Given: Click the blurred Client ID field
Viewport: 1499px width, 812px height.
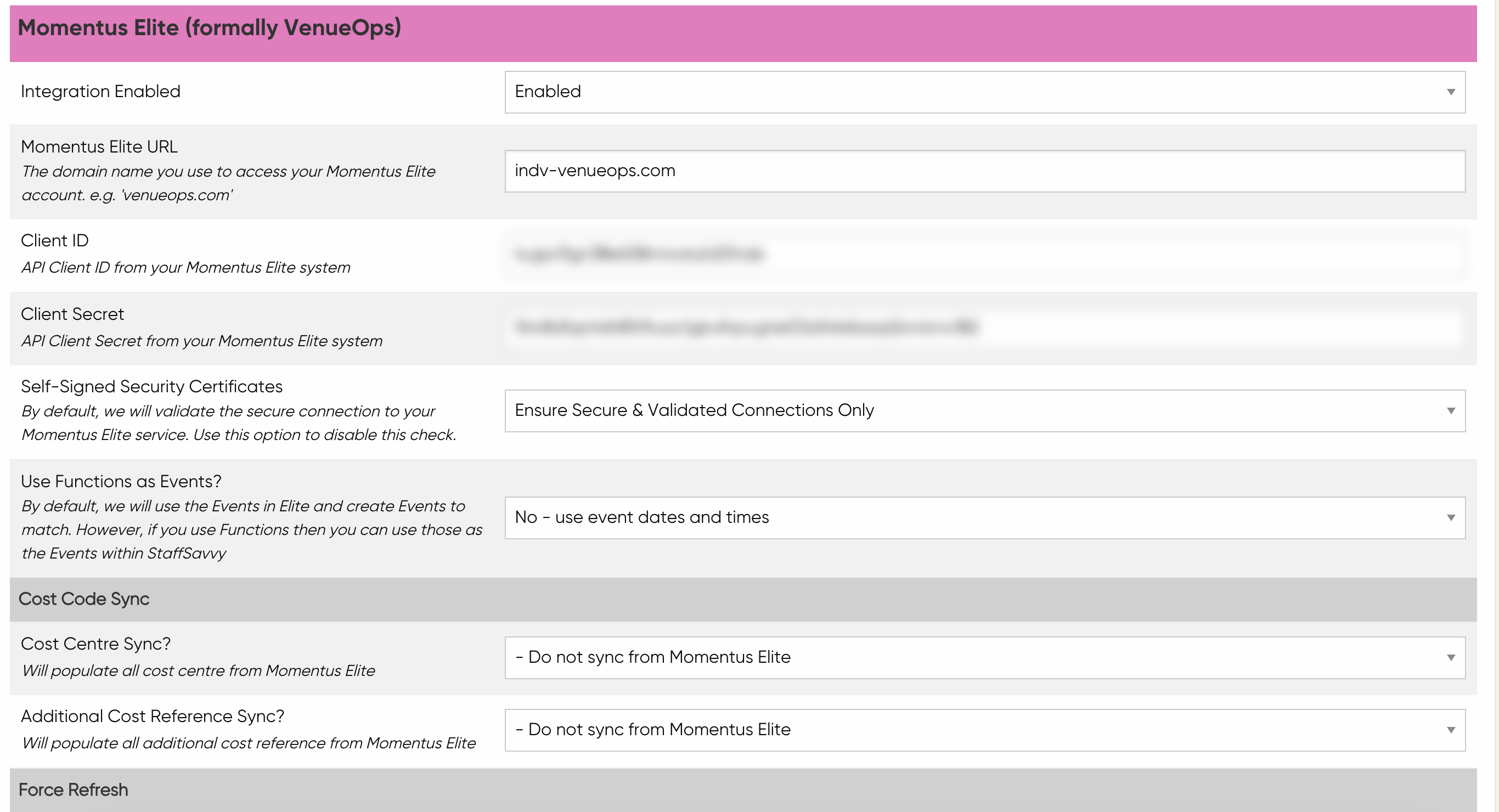Looking at the screenshot, I should point(984,255).
